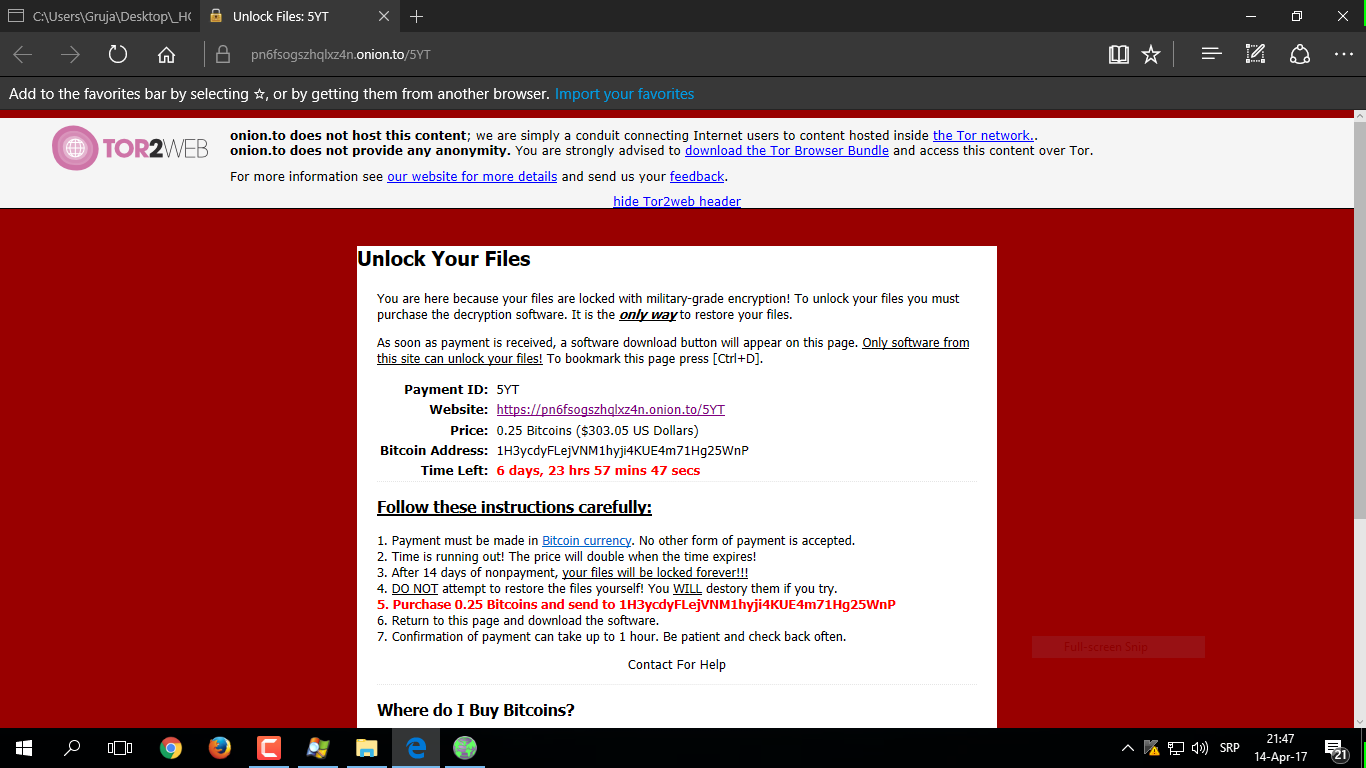Click the network icon in system tray
This screenshot has width=1366, height=768.
point(1176,748)
